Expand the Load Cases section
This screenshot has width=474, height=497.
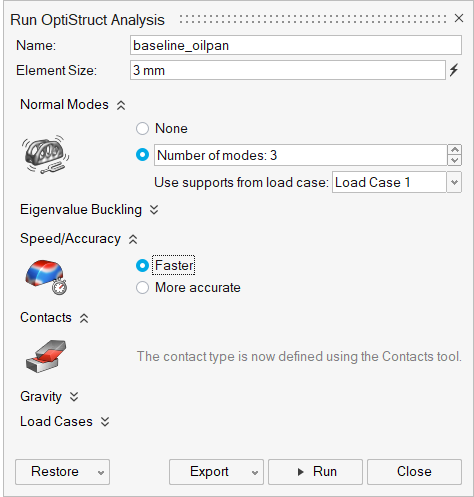coord(105,422)
